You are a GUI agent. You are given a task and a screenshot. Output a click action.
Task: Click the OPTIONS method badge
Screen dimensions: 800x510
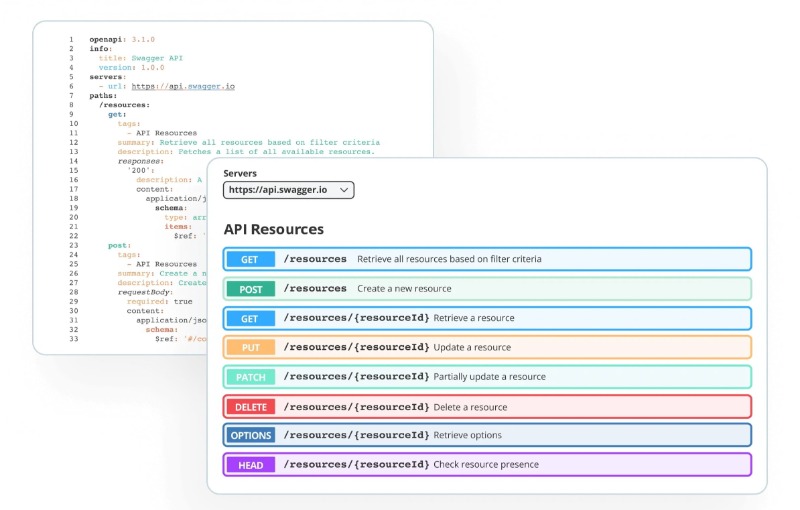point(251,436)
